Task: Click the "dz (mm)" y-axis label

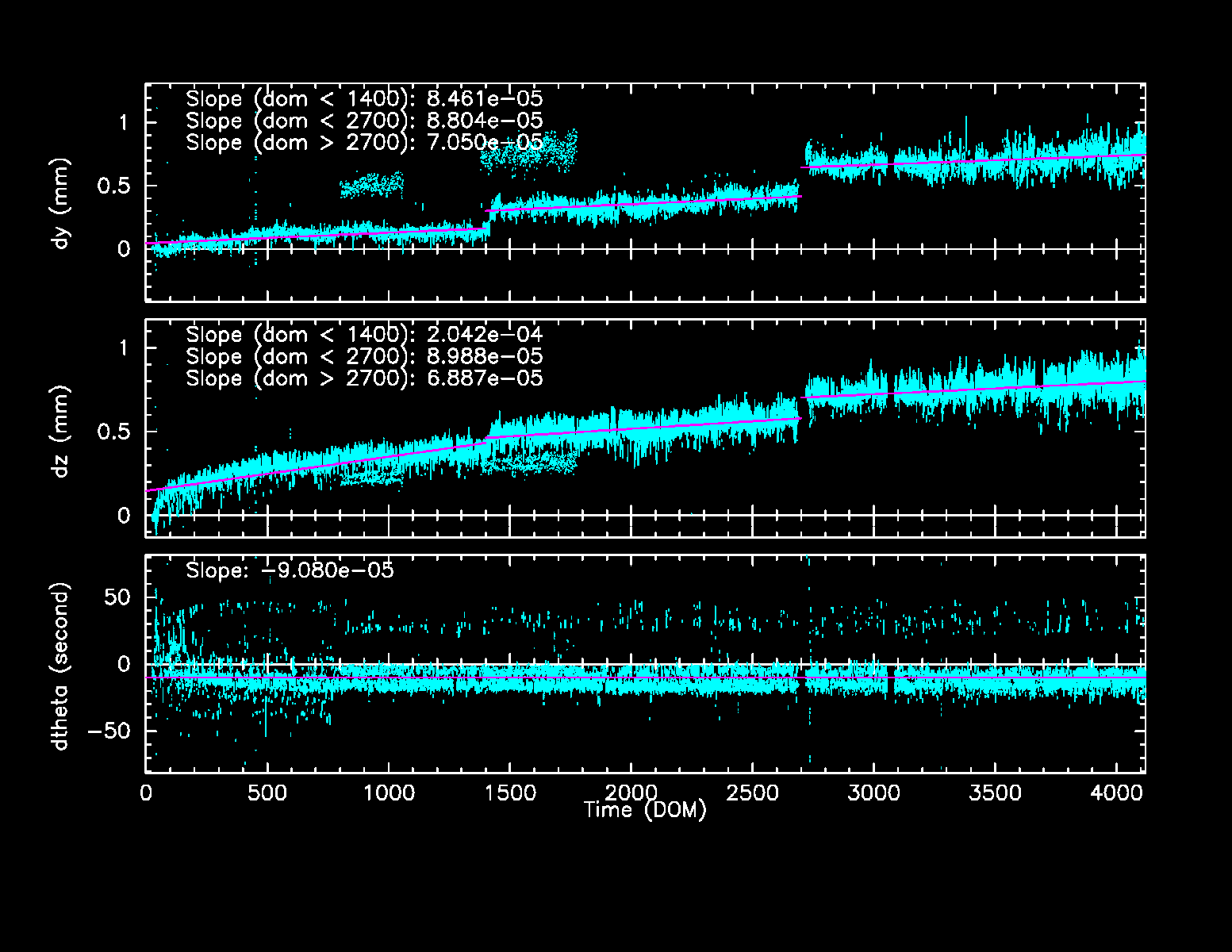Action: point(62,432)
